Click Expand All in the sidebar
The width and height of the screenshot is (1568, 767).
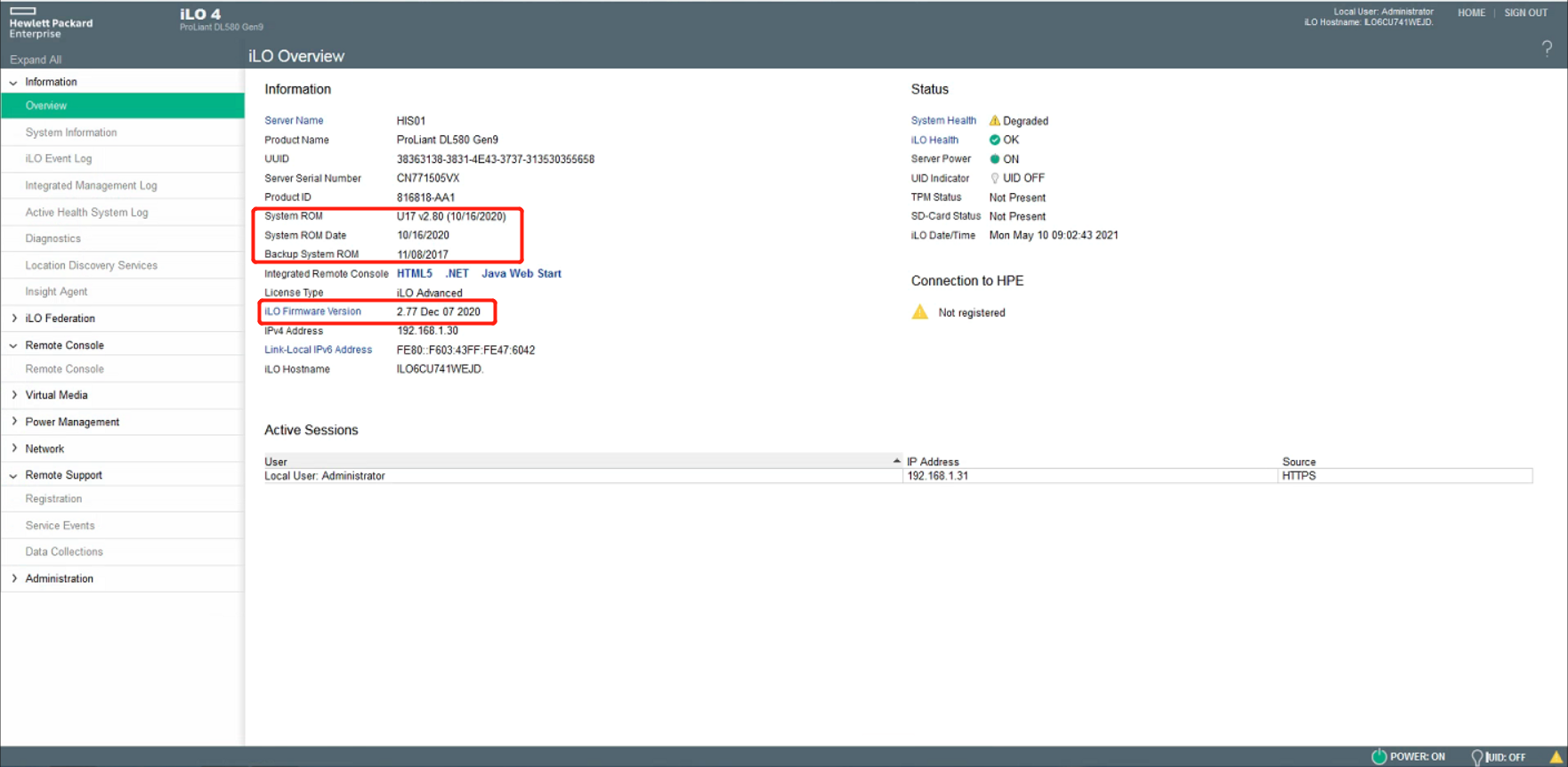click(x=36, y=60)
